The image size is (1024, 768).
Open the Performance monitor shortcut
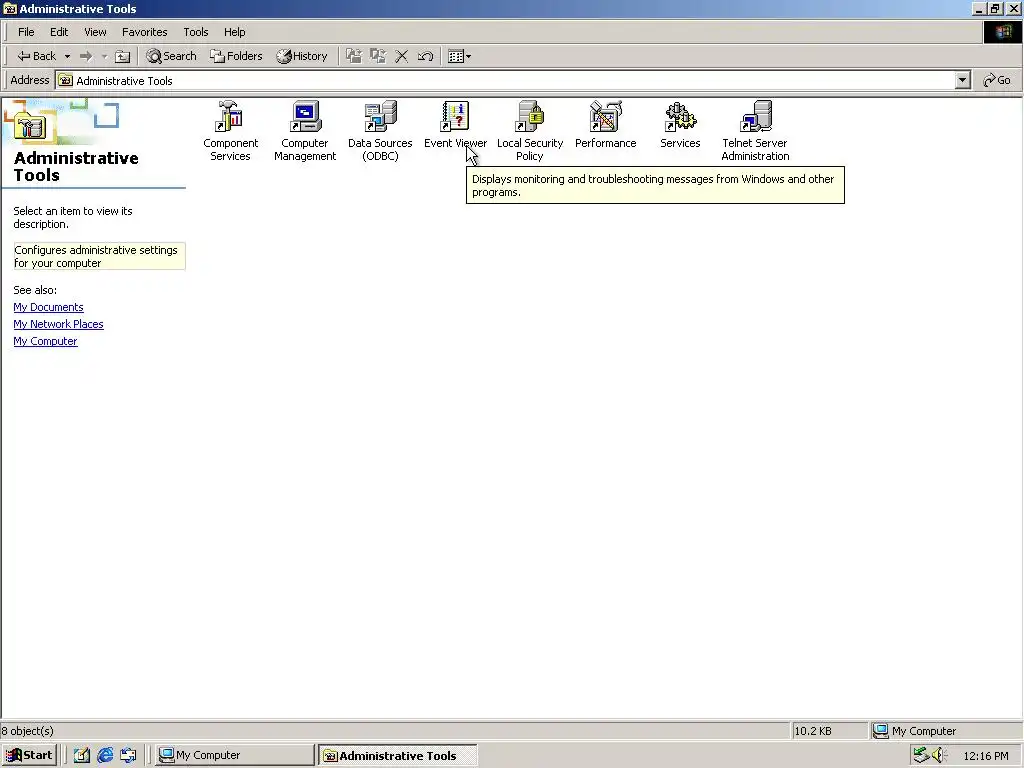click(605, 125)
